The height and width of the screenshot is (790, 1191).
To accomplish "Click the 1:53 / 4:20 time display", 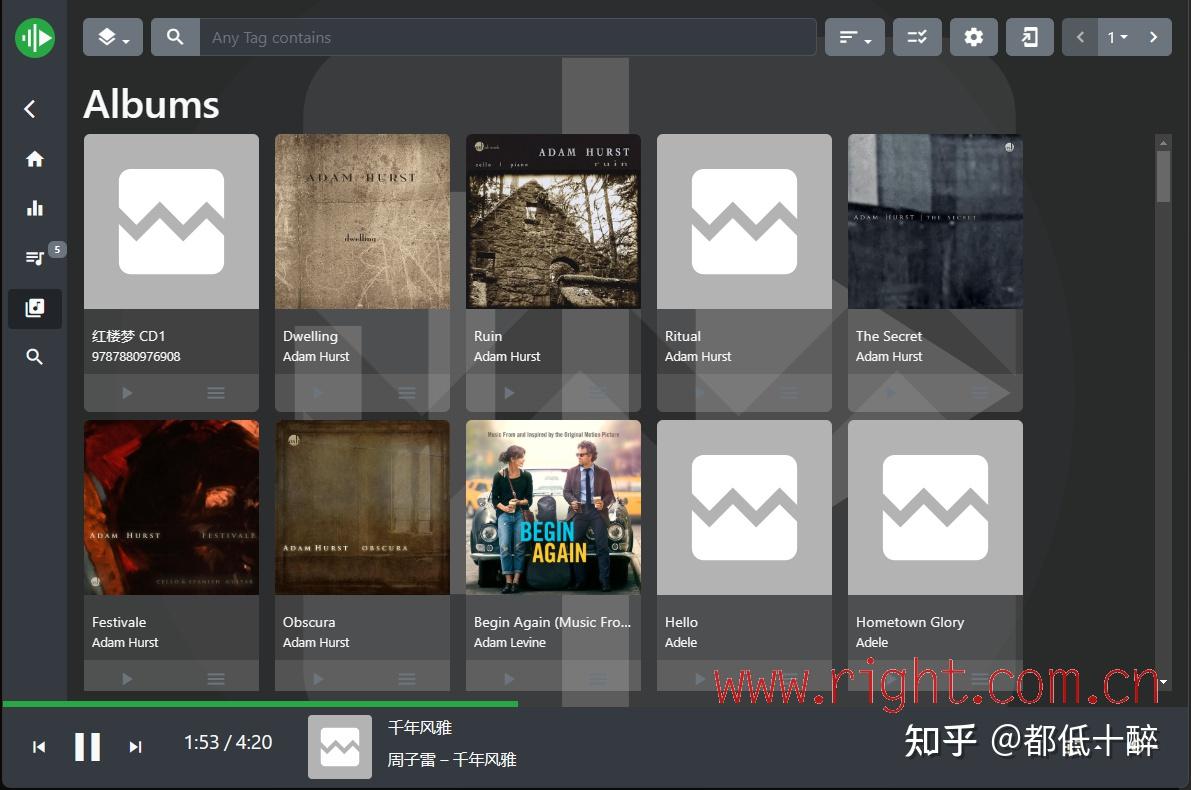I will pyautogui.click(x=228, y=742).
